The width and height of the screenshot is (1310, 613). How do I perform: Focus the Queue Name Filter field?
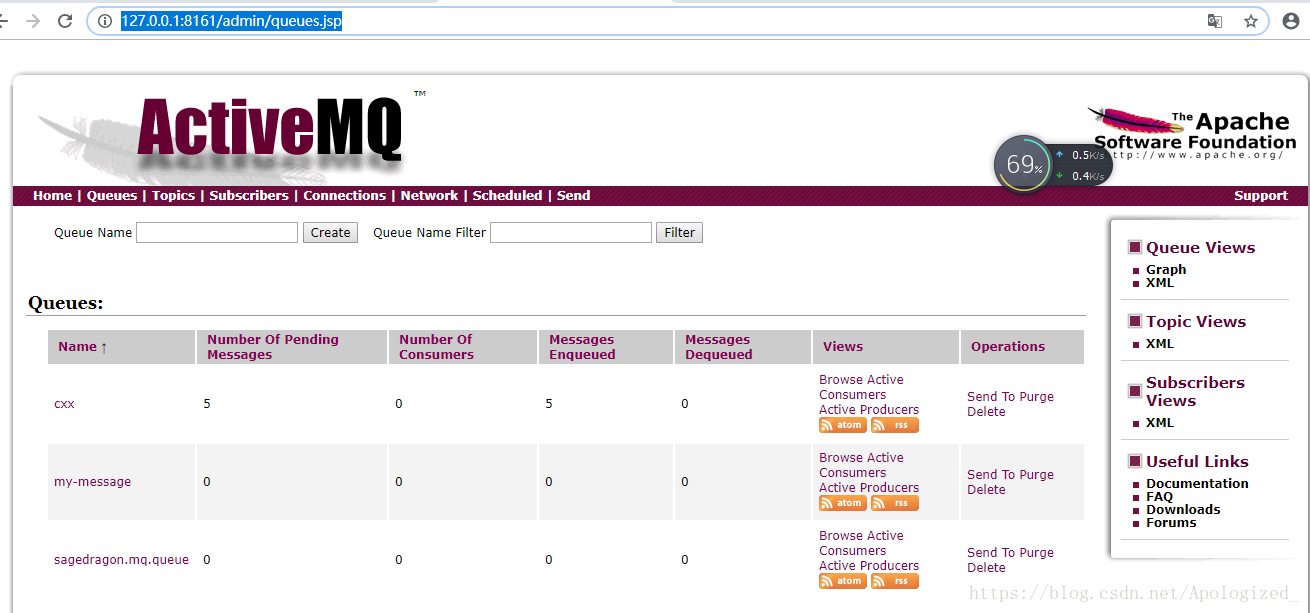point(571,233)
